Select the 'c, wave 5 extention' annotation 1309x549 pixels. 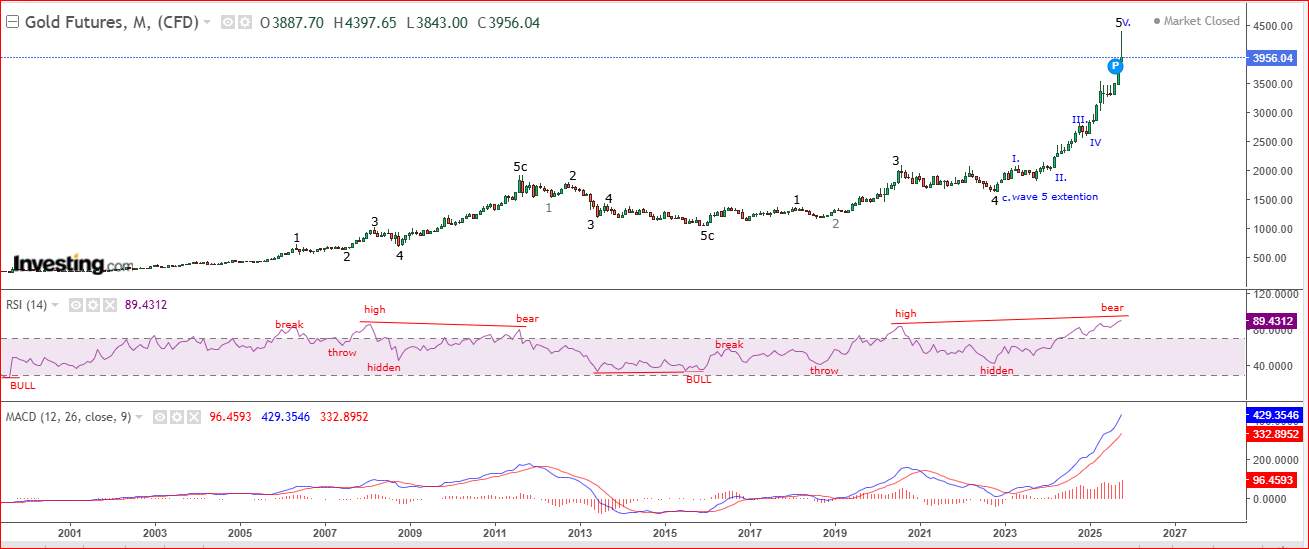pyautogui.click(x=1051, y=197)
